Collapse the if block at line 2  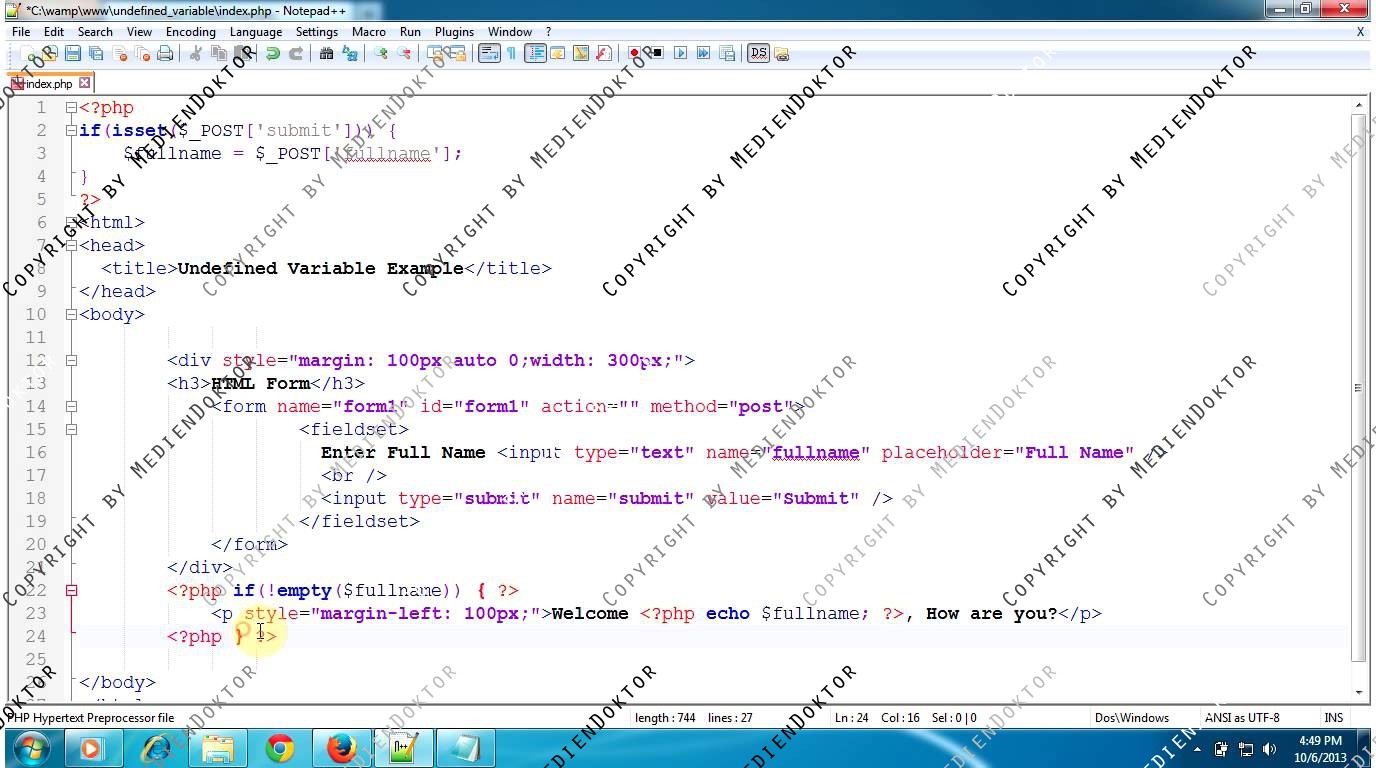[x=71, y=130]
